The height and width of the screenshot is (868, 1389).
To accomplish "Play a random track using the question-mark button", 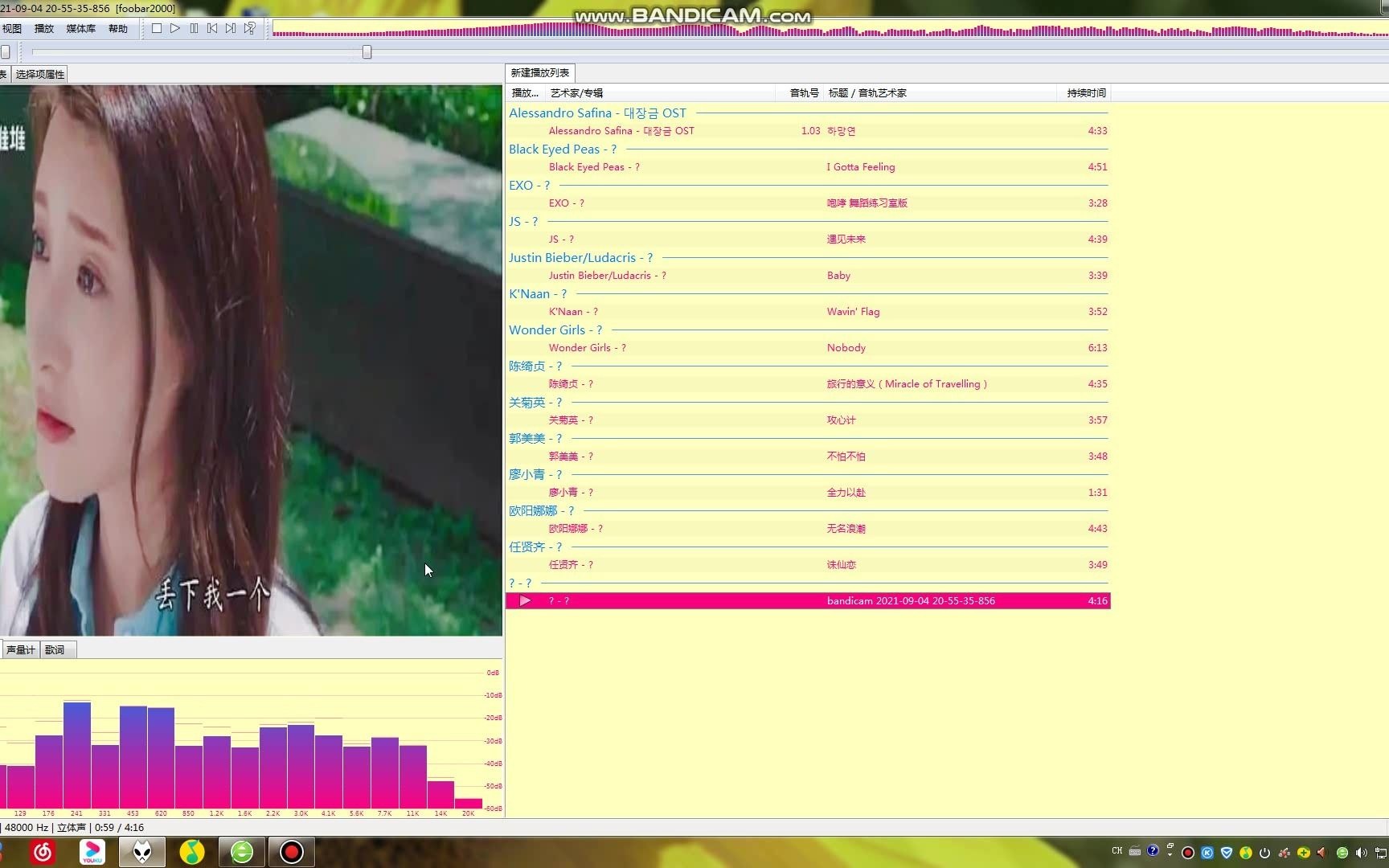I will 250,28.
